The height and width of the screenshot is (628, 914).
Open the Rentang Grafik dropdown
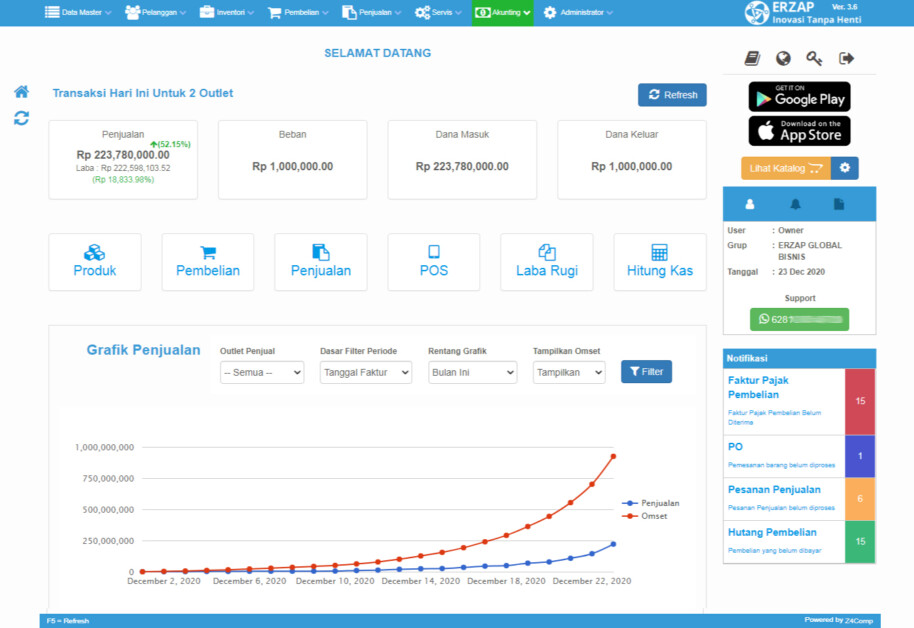[472, 372]
